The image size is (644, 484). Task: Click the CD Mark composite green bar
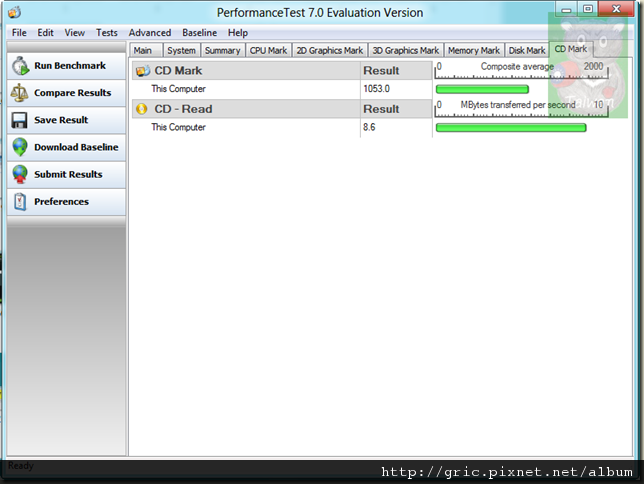[x=482, y=89]
